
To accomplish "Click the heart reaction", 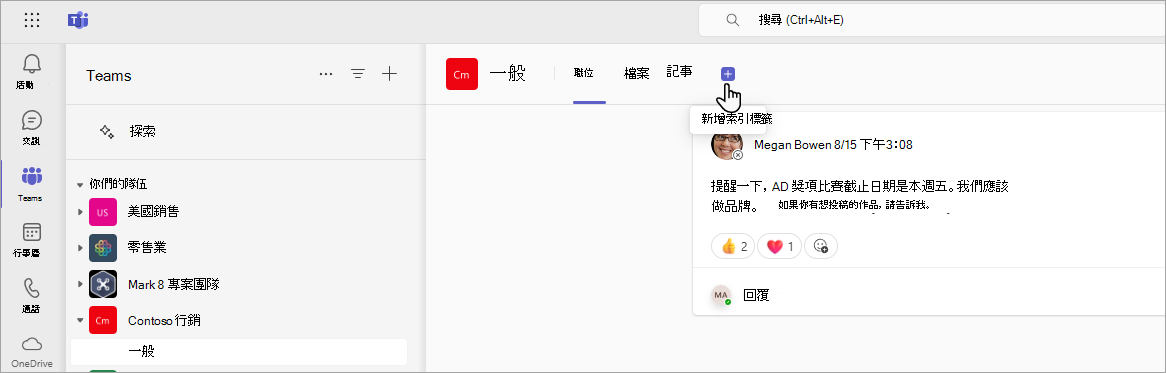I will pyautogui.click(x=779, y=246).
